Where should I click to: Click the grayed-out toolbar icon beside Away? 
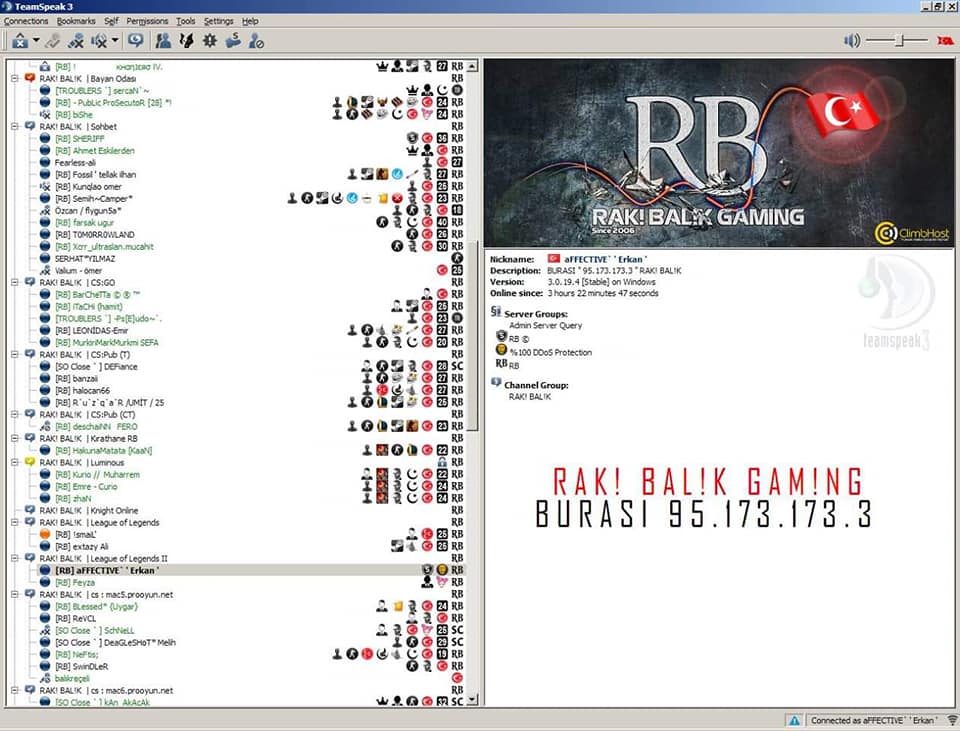[53, 41]
